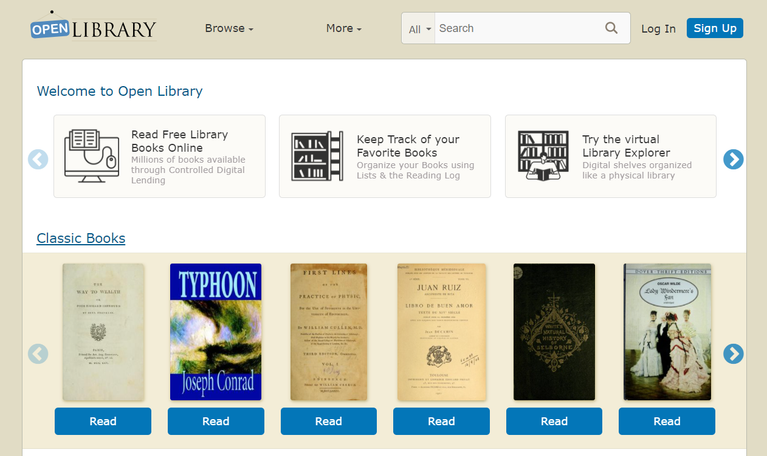The height and width of the screenshot is (456, 767).
Task: Click Read under Practice of Physic book
Action: coord(329,421)
